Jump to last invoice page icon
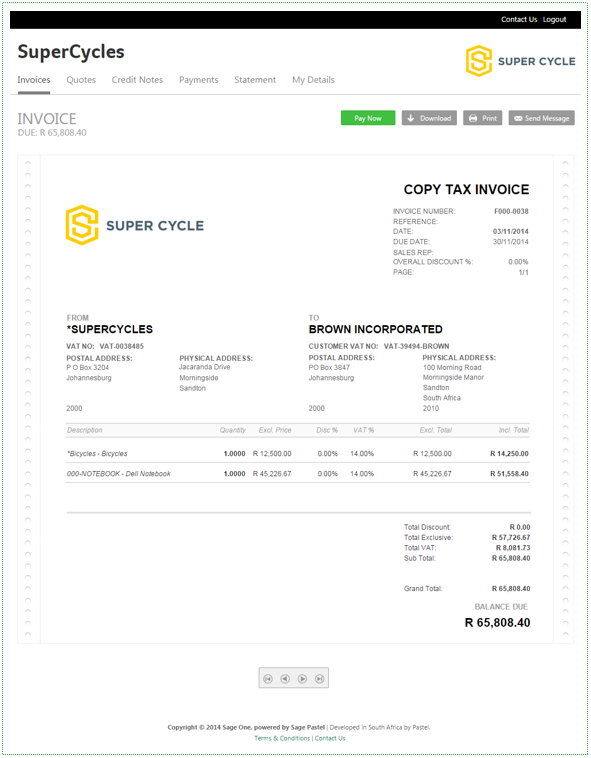Viewport: 591px width, 758px height. click(319, 679)
